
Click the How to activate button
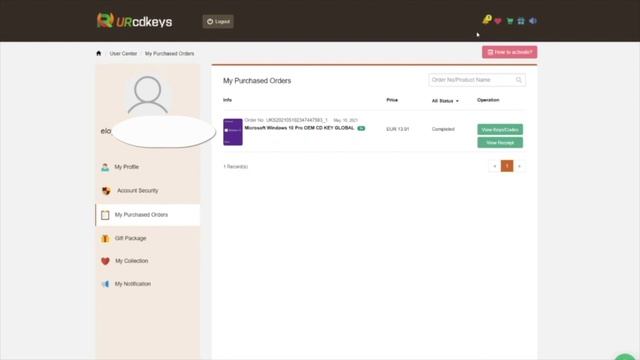pos(509,52)
